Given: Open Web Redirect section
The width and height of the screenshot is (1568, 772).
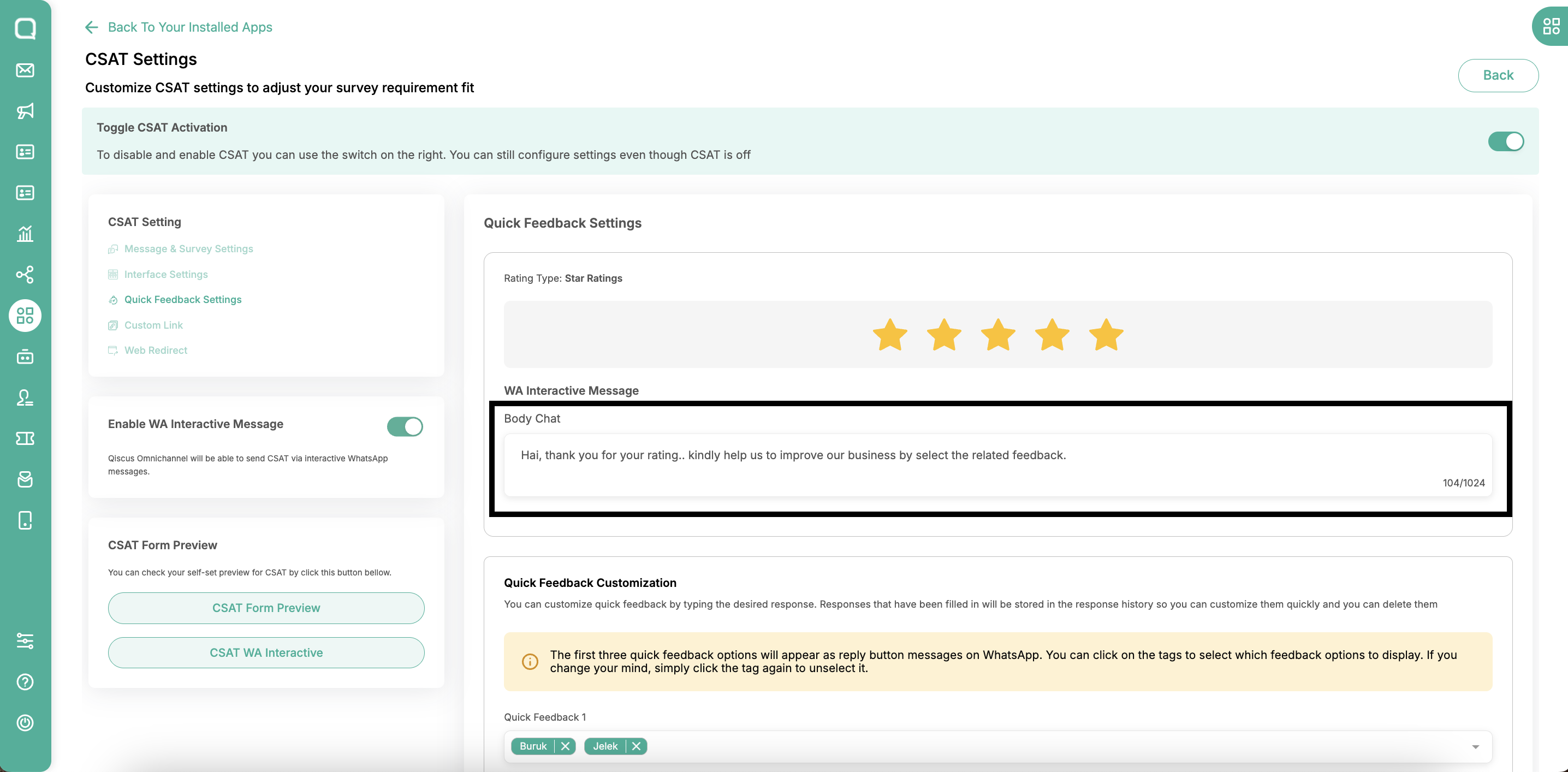Looking at the screenshot, I should coord(155,350).
